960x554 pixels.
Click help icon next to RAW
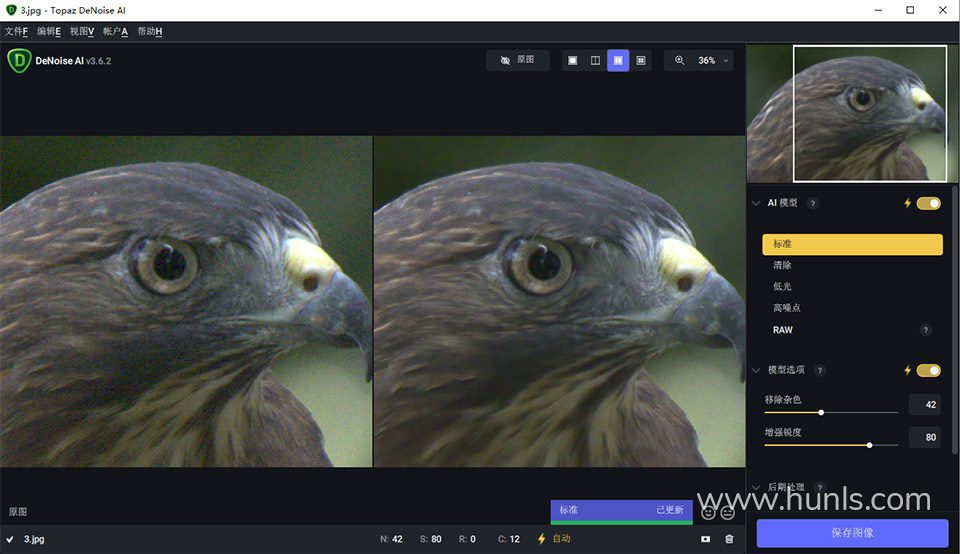click(925, 330)
